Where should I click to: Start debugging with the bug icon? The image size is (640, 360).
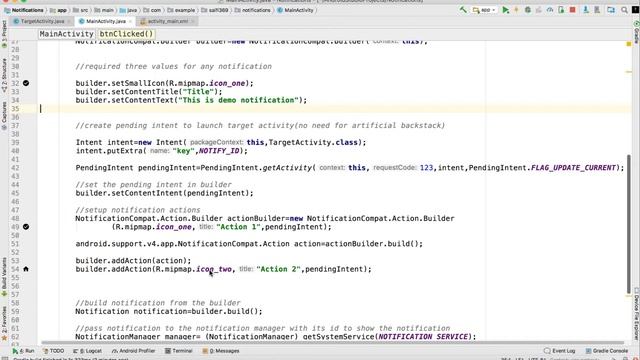527,10
